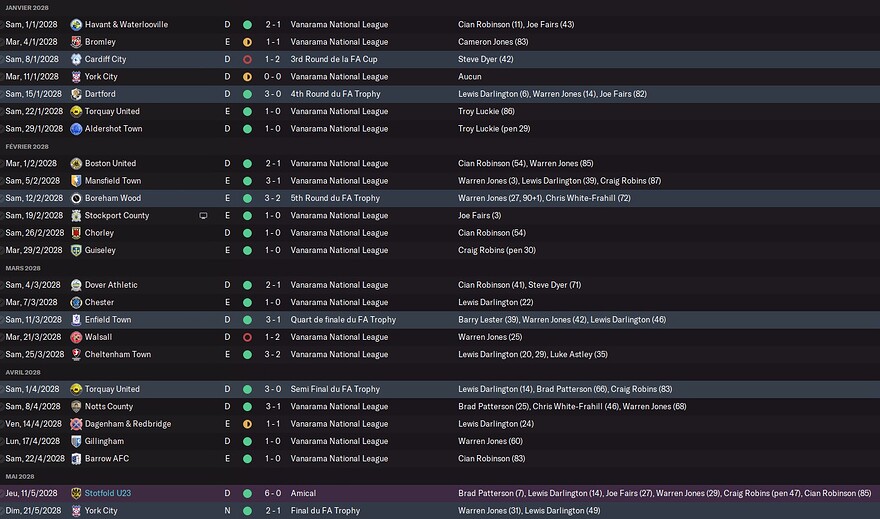The image size is (880, 519).
Task: Click Dover Athletic club badge
Action: pos(76,285)
